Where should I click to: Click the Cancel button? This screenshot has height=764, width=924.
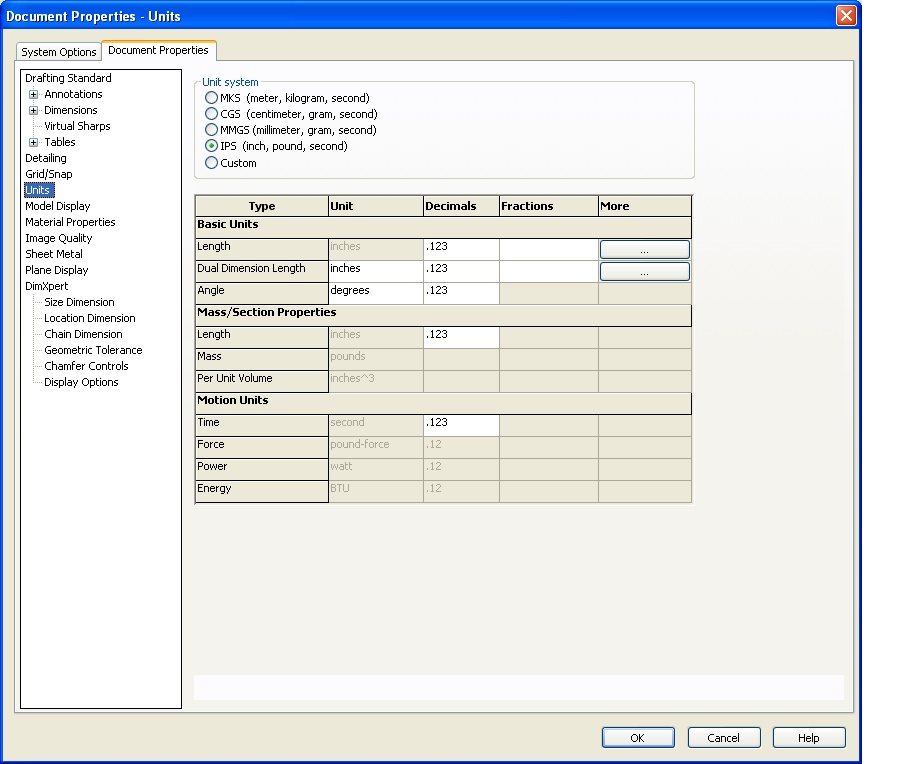pos(724,737)
